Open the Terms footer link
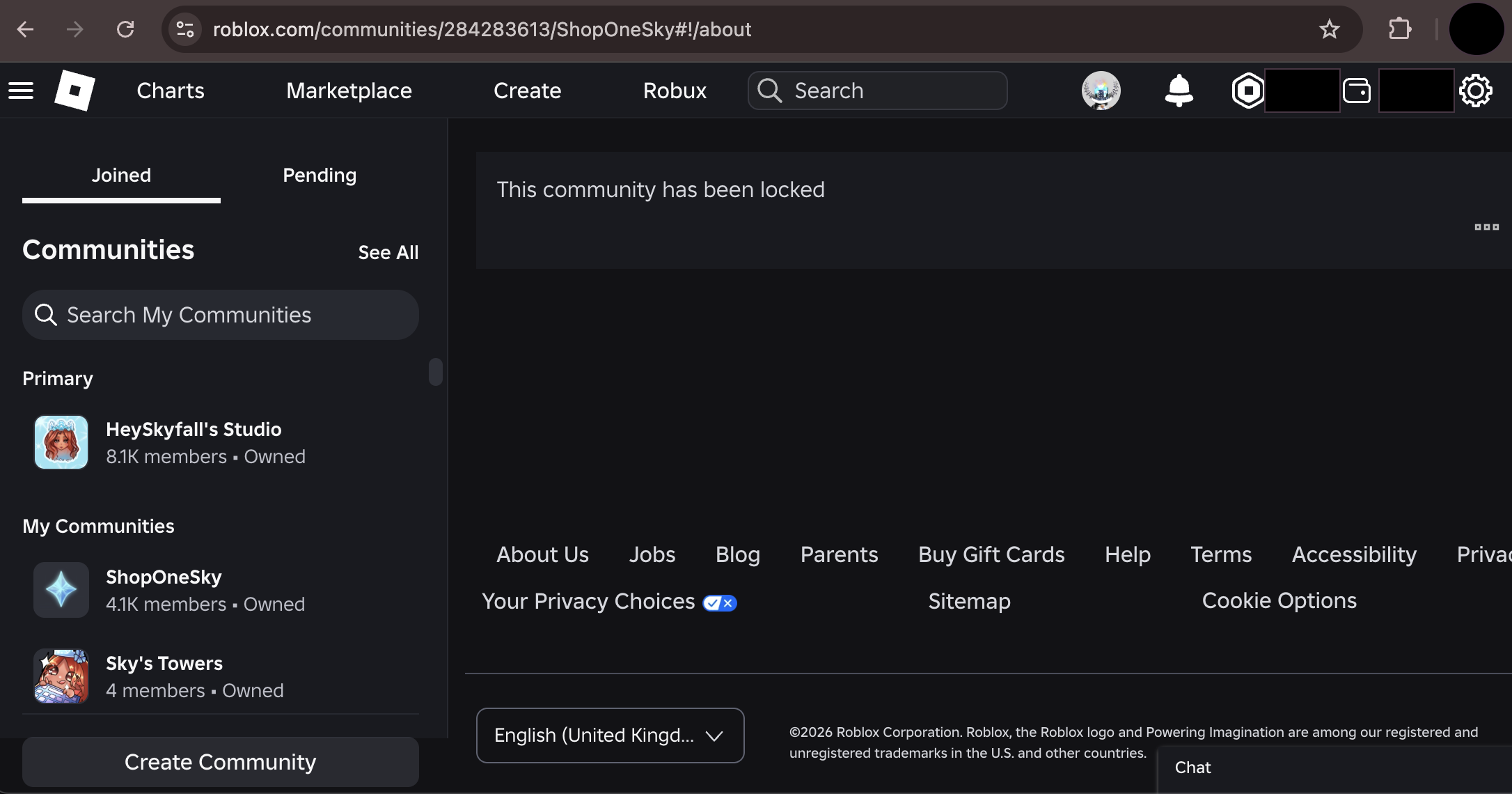This screenshot has width=1512, height=794. click(x=1221, y=554)
